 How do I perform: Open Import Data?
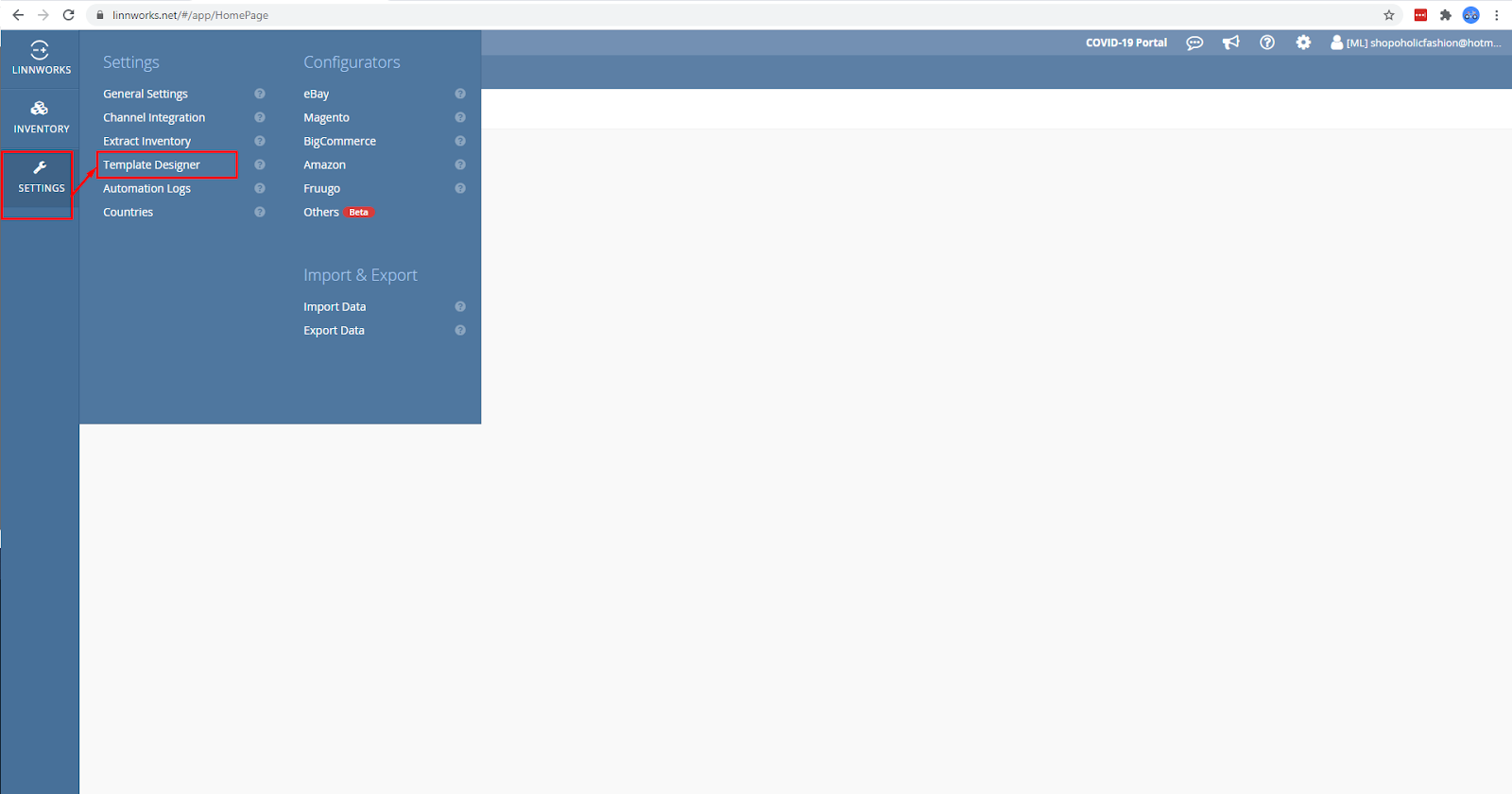[335, 306]
